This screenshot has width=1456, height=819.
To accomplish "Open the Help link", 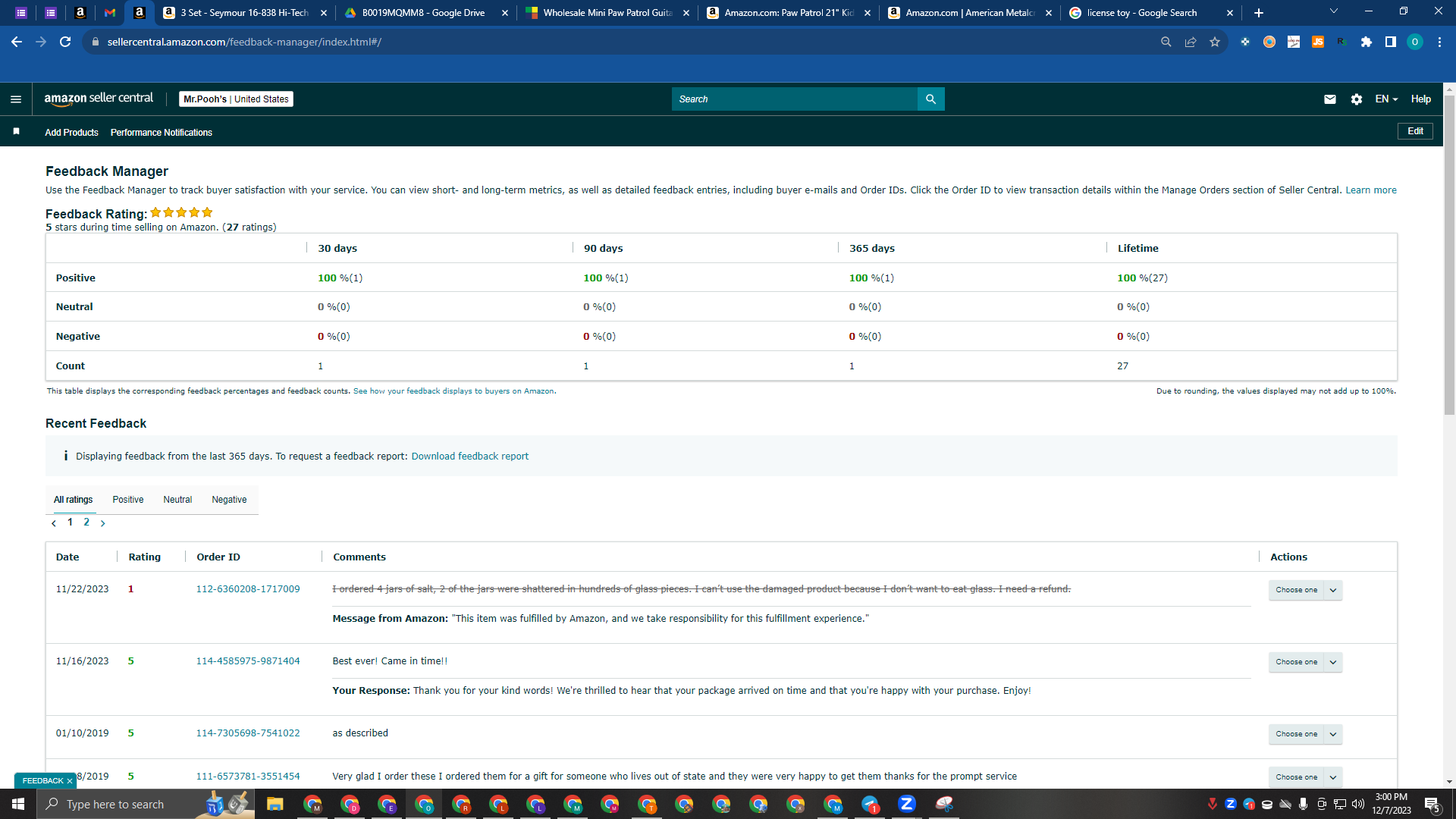I will (1420, 99).
